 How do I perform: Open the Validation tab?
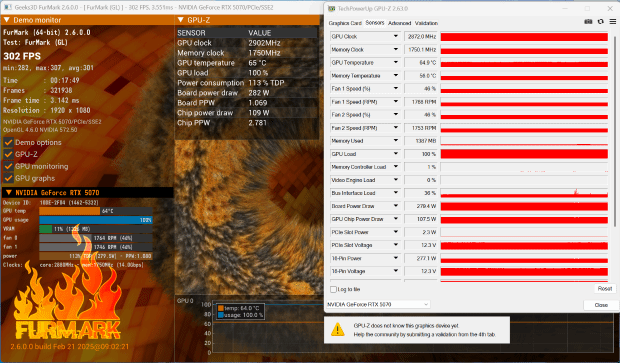click(x=426, y=23)
